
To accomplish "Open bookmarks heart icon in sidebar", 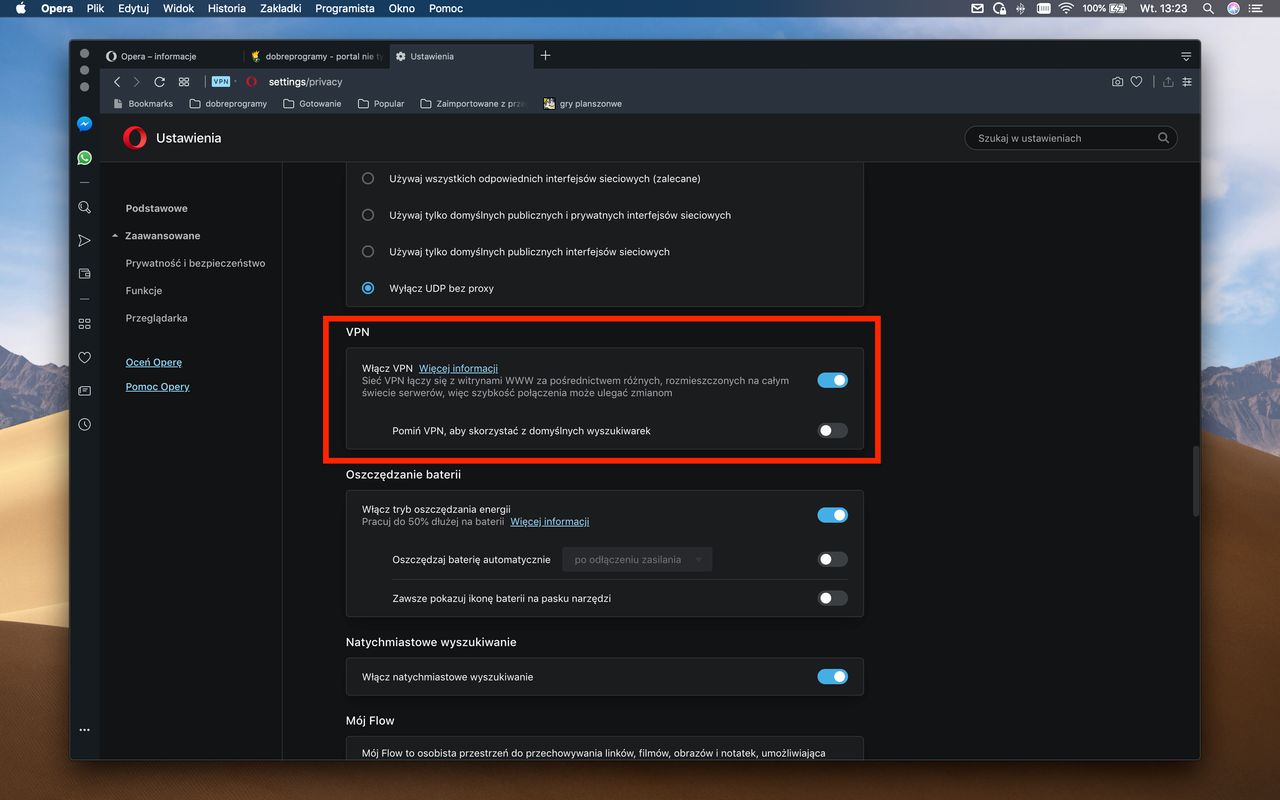I will coord(84,357).
